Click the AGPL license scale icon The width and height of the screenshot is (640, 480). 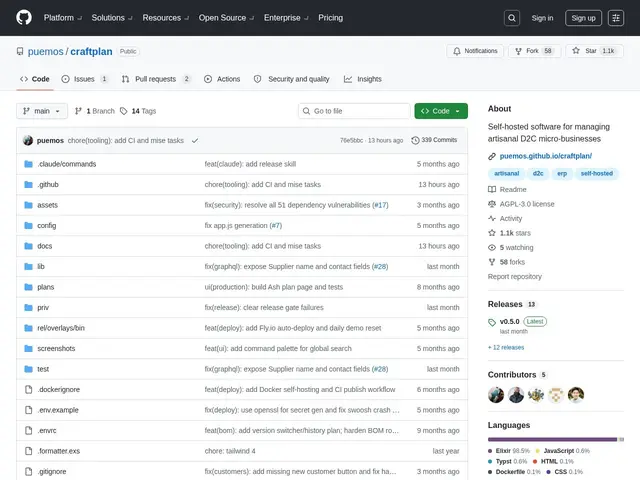(x=492, y=204)
